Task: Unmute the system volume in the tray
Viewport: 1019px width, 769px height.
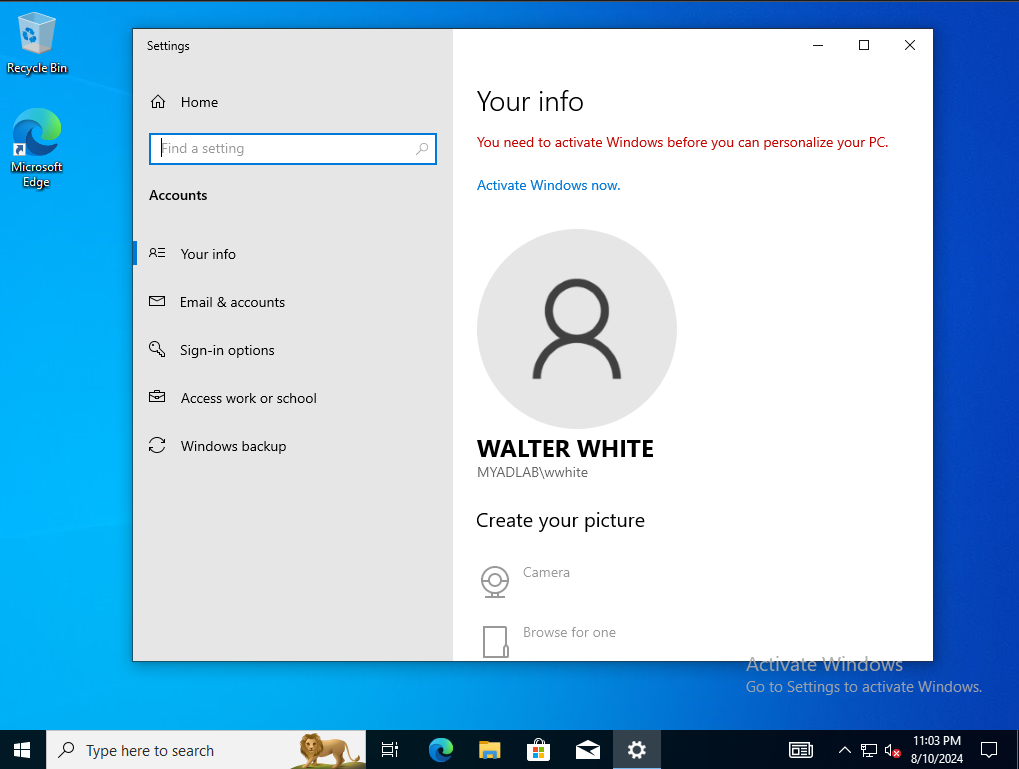Action: (891, 750)
